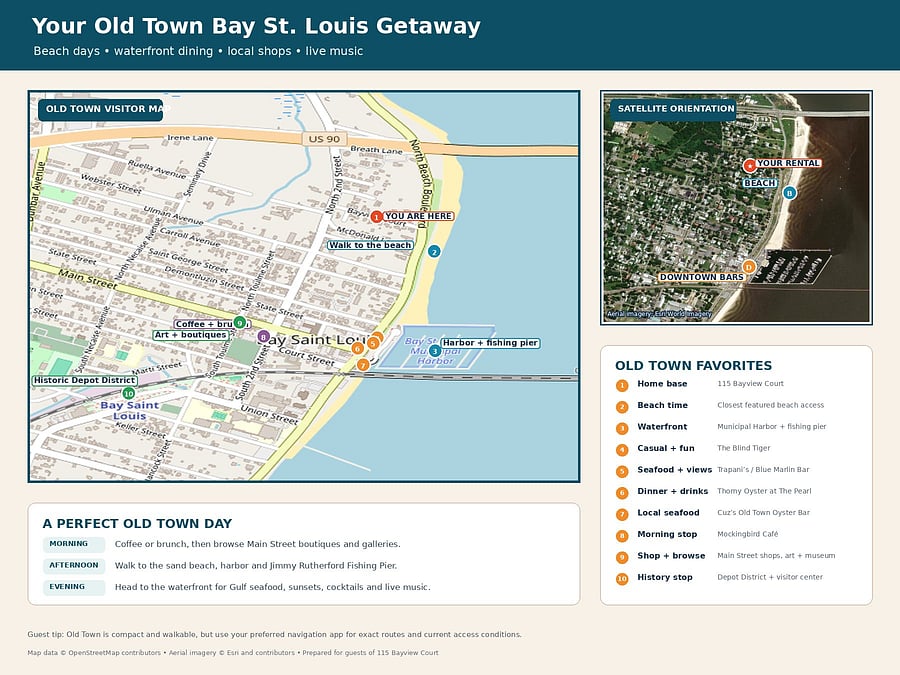Click 'Thorny Oyster at The Pearl' entry
Image resolution: width=900 pixels, height=675 pixels.
click(x=764, y=491)
